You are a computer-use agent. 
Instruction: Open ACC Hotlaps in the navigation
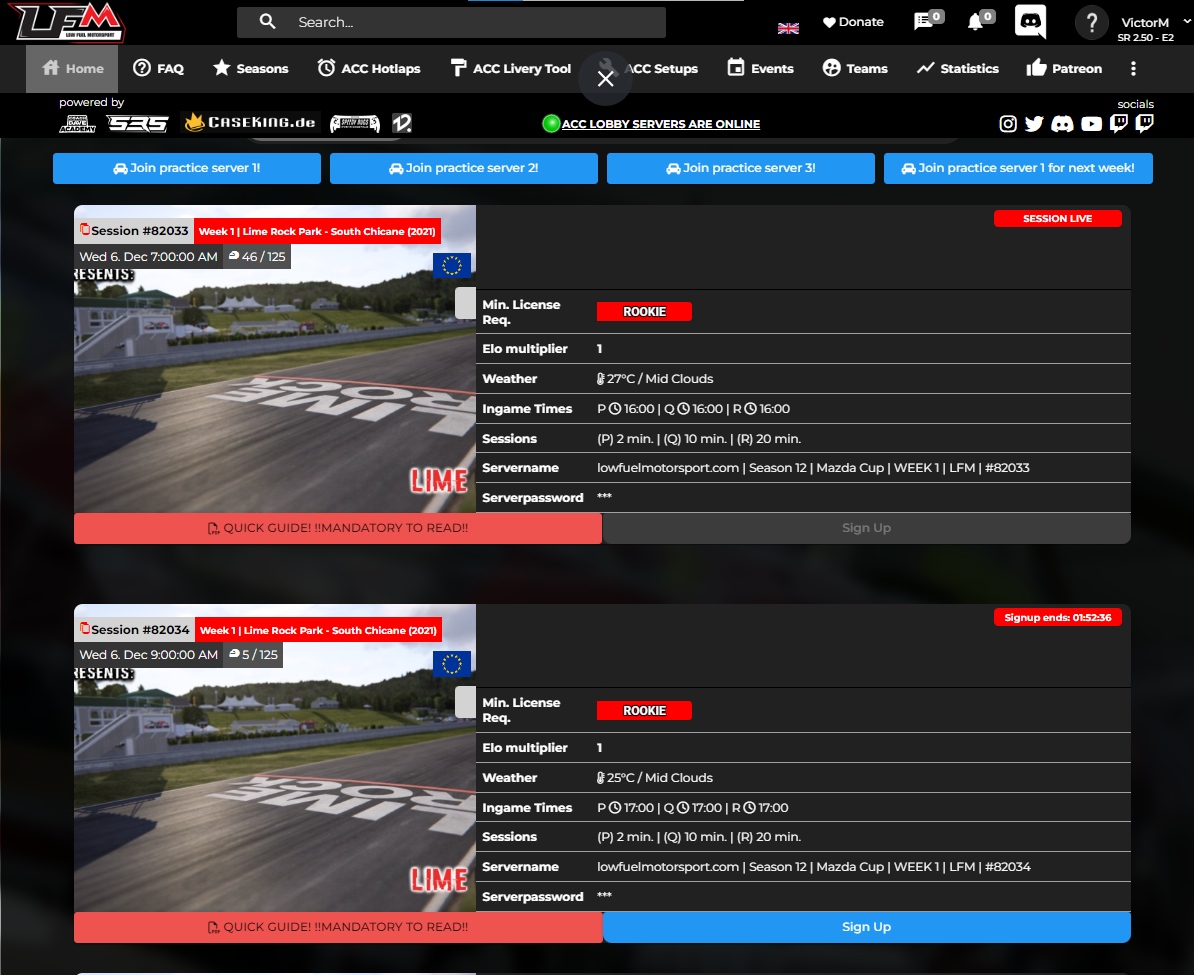[369, 69]
